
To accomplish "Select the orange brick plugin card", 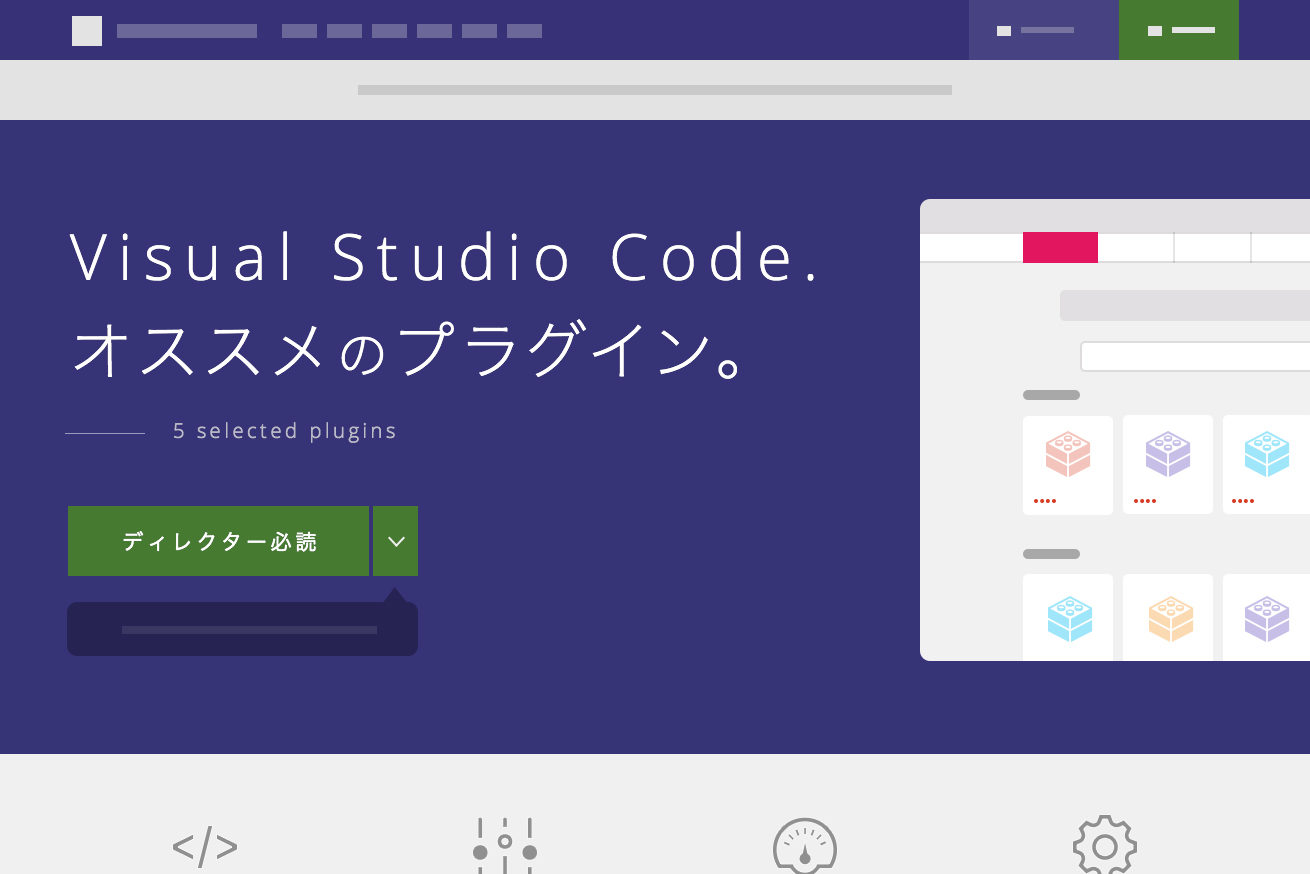I will pyautogui.click(x=1168, y=617).
